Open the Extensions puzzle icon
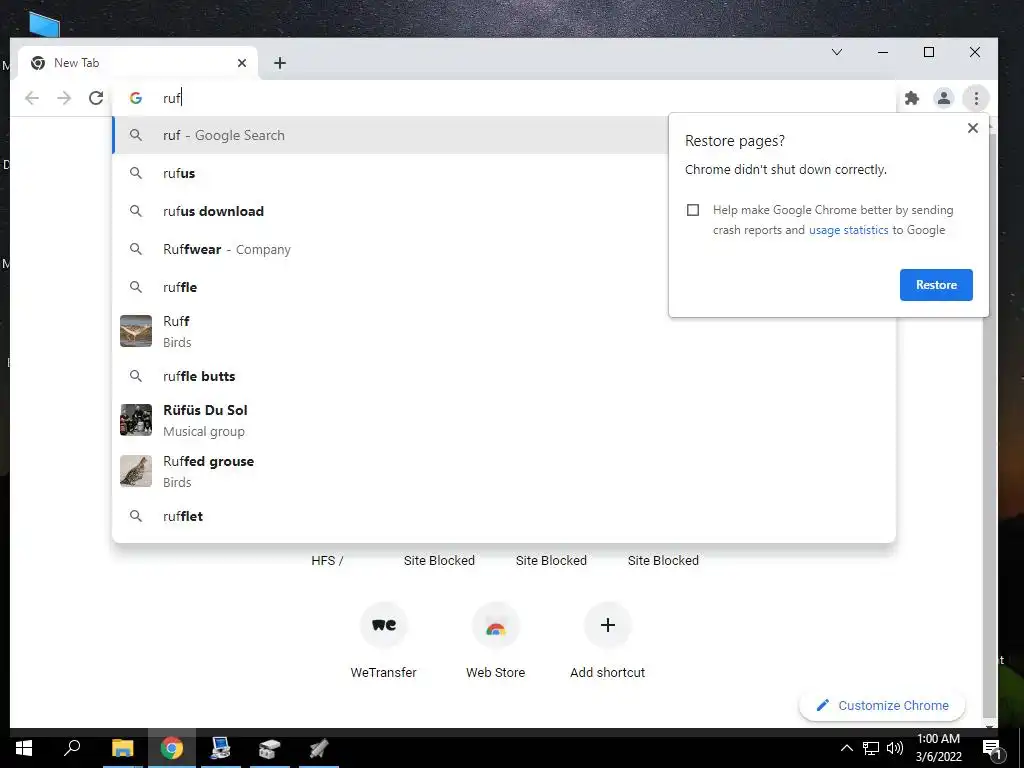This screenshot has height=768, width=1024. pyautogui.click(x=912, y=98)
